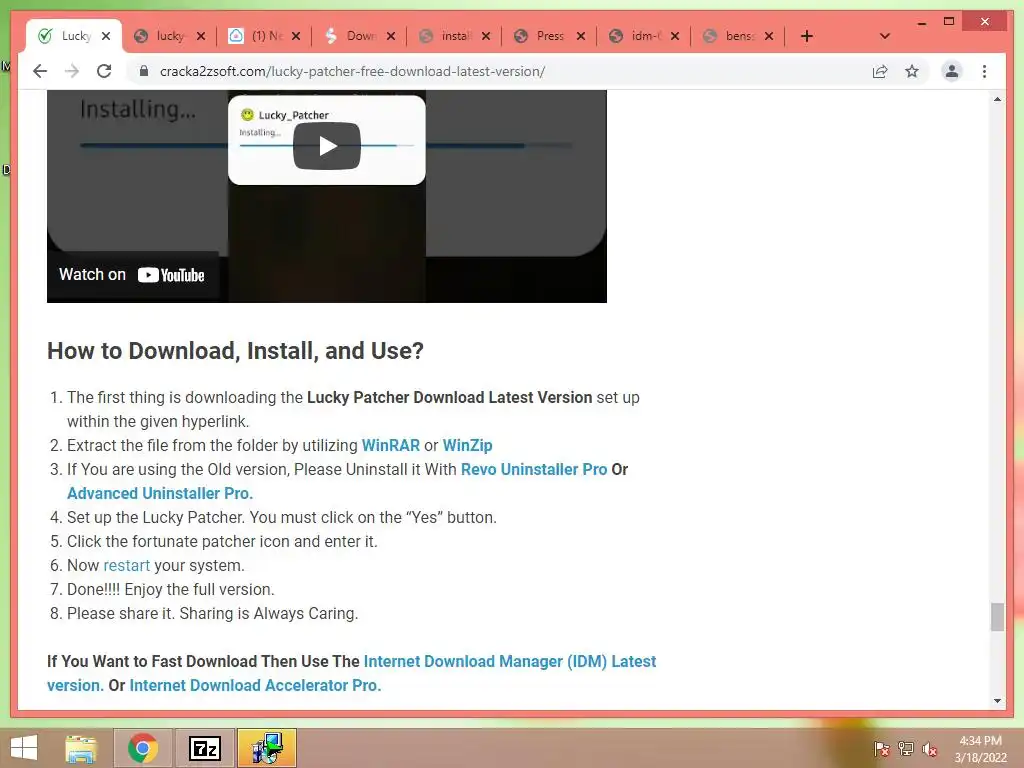
Task: Open Chrome from the taskbar
Action: tap(142, 748)
